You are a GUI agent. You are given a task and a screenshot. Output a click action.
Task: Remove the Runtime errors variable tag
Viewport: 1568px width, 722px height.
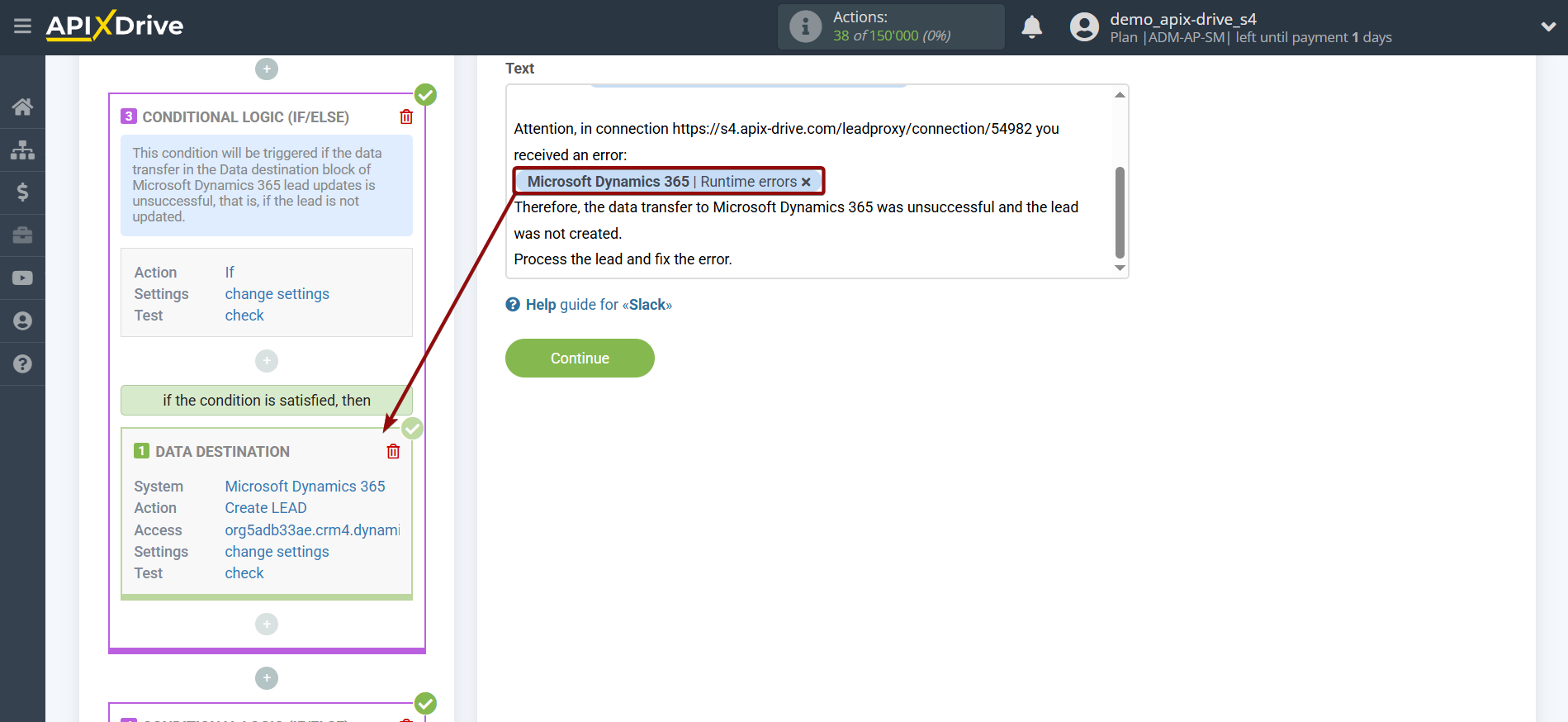[806, 182]
